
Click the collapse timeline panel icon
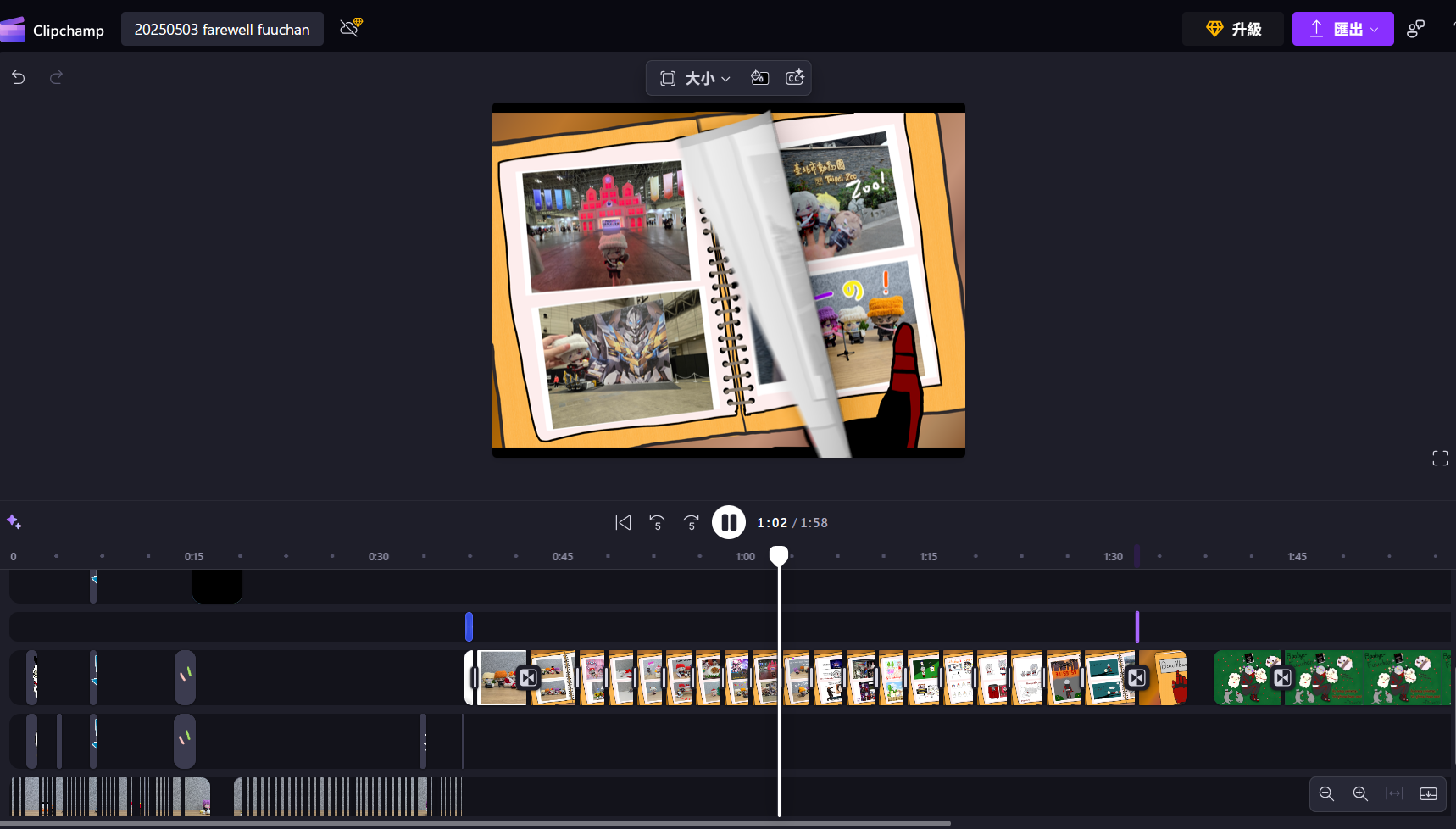click(x=1428, y=793)
